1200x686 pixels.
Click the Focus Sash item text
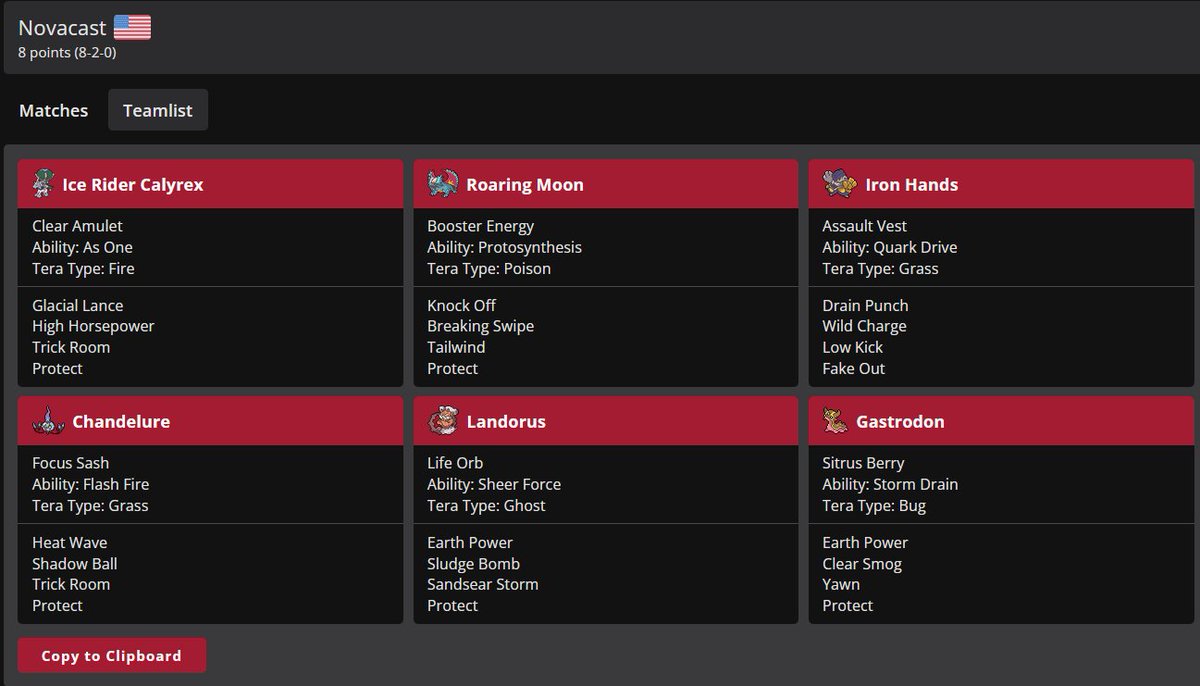(x=71, y=463)
